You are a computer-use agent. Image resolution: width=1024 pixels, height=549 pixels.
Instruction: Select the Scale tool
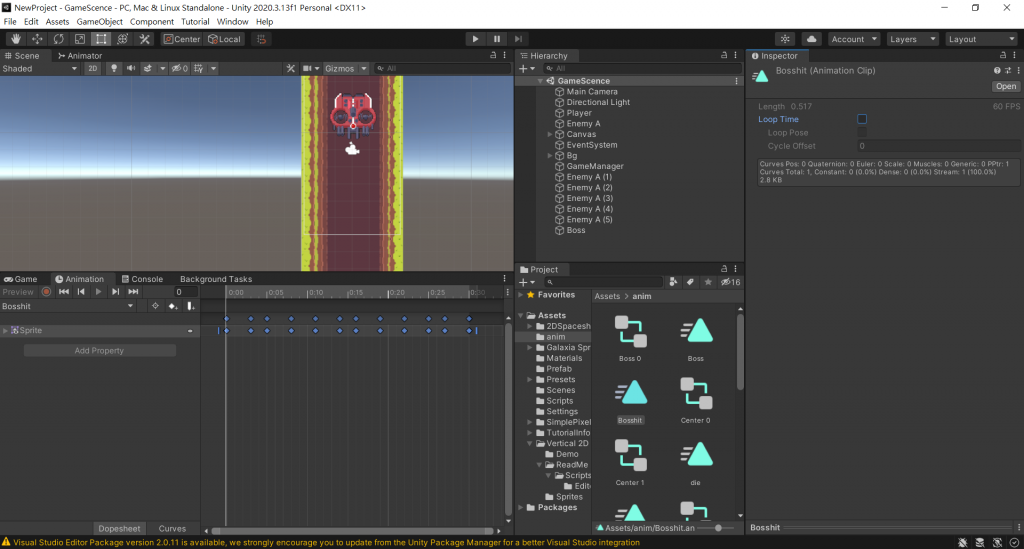tap(80, 39)
